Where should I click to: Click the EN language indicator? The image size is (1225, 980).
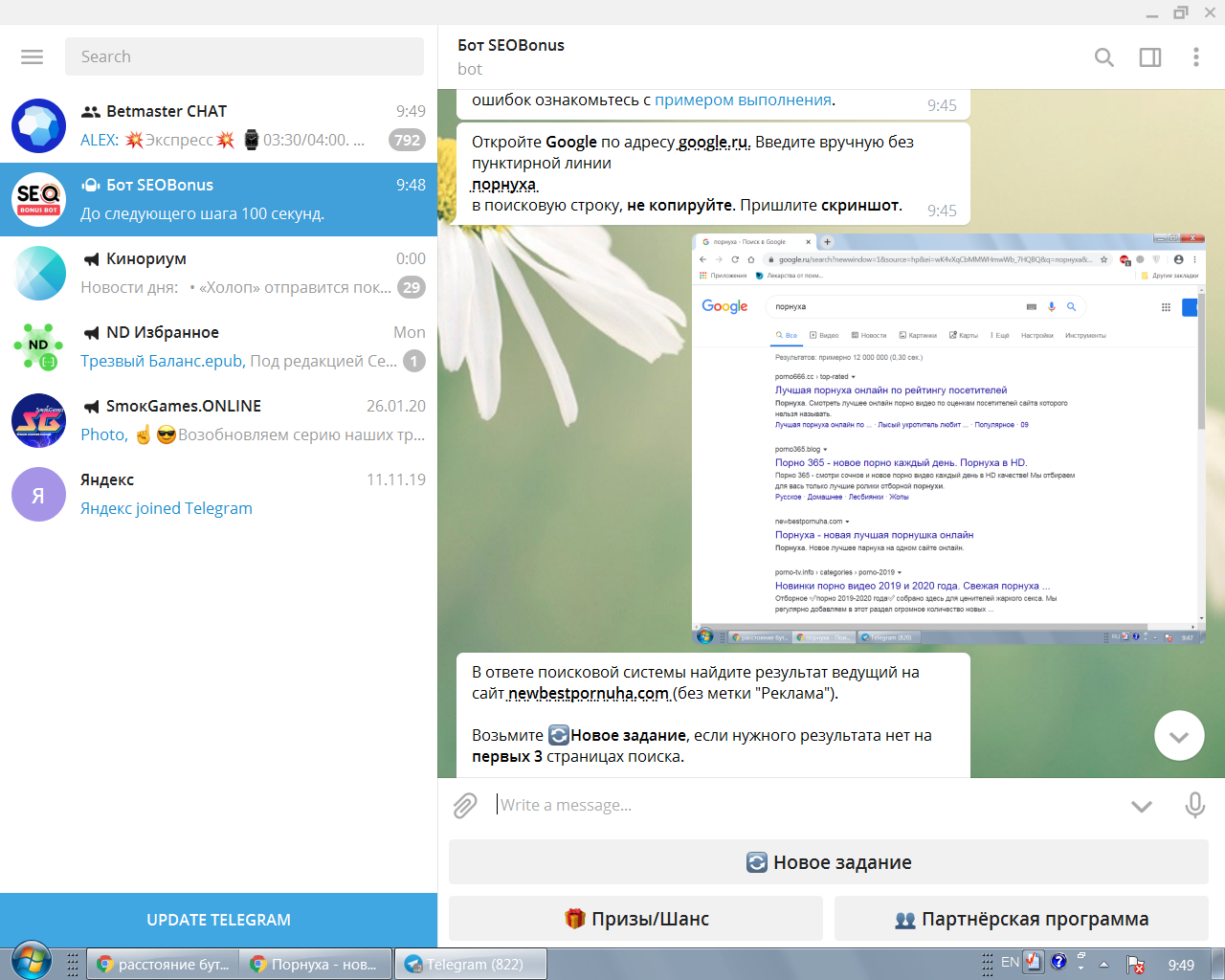[1010, 962]
